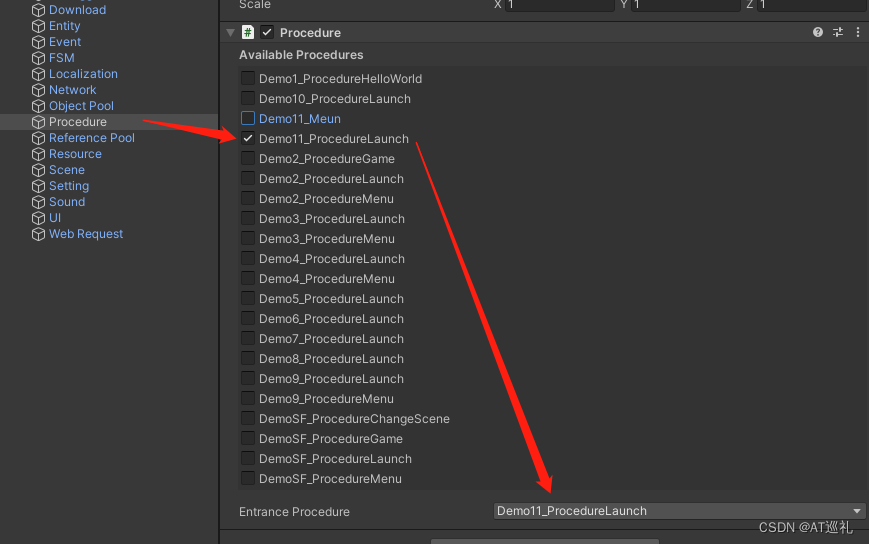Select Reference Pool in the hierarchy

pos(92,138)
